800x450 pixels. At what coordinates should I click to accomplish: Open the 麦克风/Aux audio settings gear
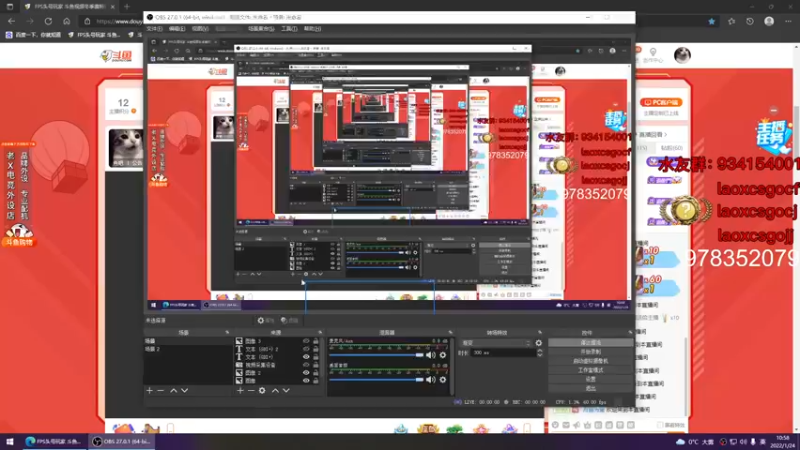(443, 355)
